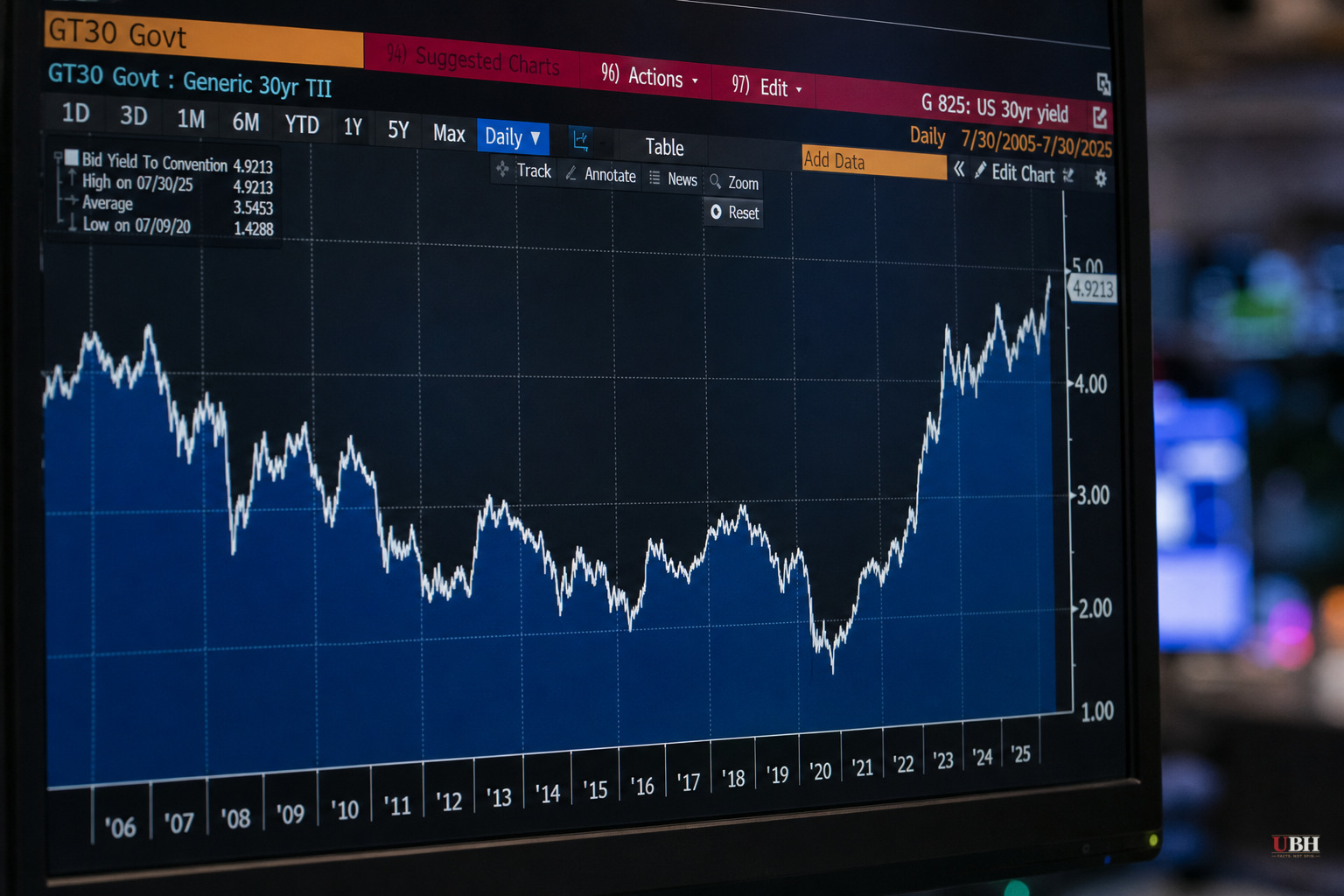Activate the Track crosshair tool
Viewport: 1344px width, 896px height.
[524, 171]
